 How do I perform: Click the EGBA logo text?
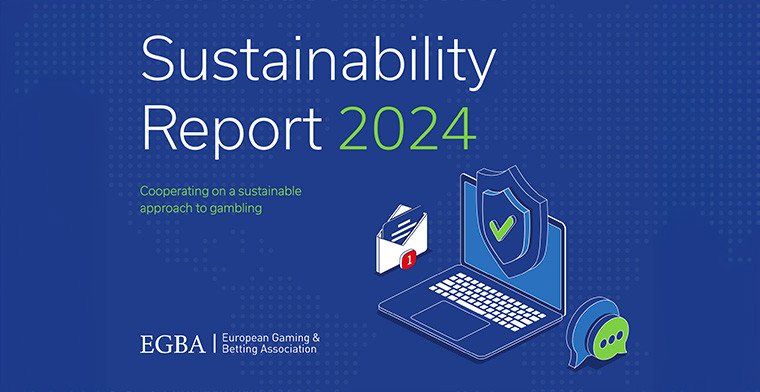point(173,344)
